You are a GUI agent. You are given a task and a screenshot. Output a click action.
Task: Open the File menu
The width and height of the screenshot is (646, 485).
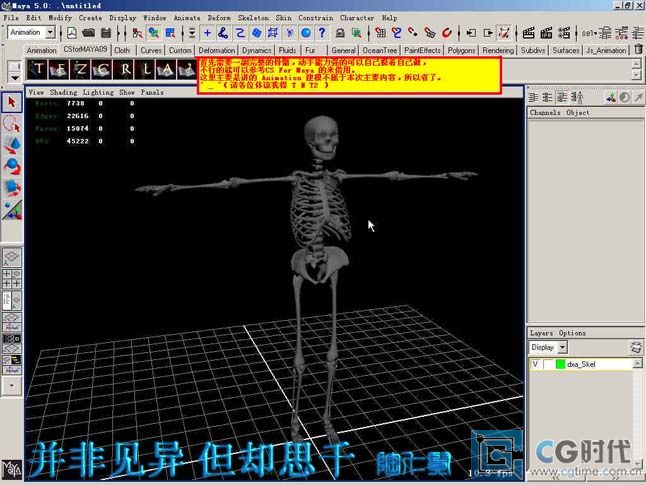[x=11, y=18]
